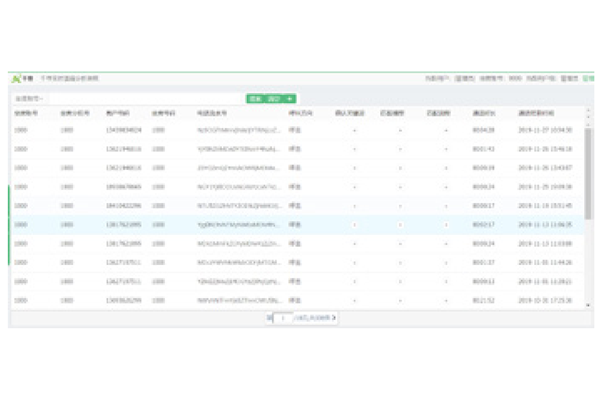The image size is (600, 400).
Task: Click the page number input box in pagination
Action: [283, 318]
